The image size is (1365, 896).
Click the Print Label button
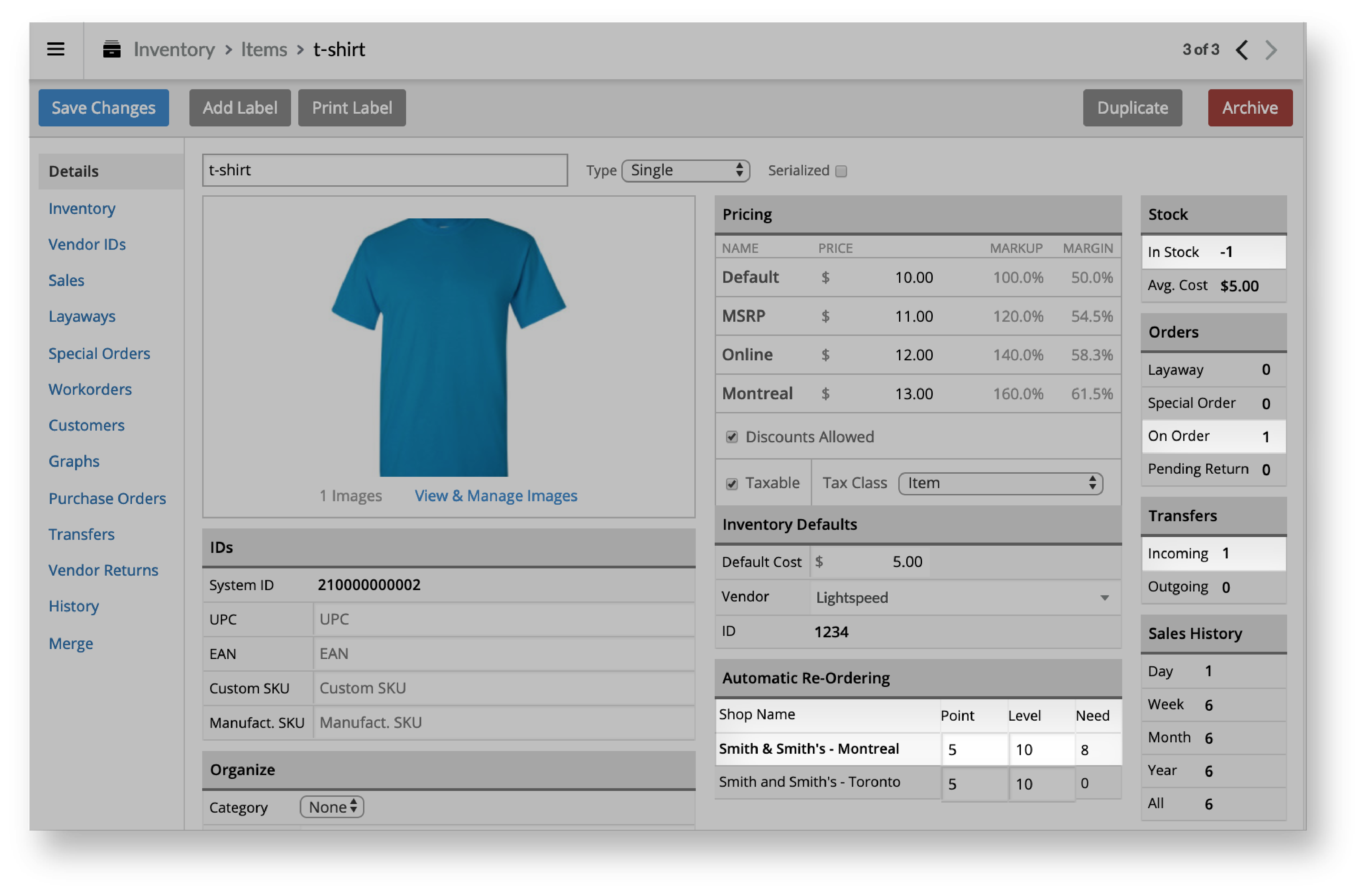[352, 108]
